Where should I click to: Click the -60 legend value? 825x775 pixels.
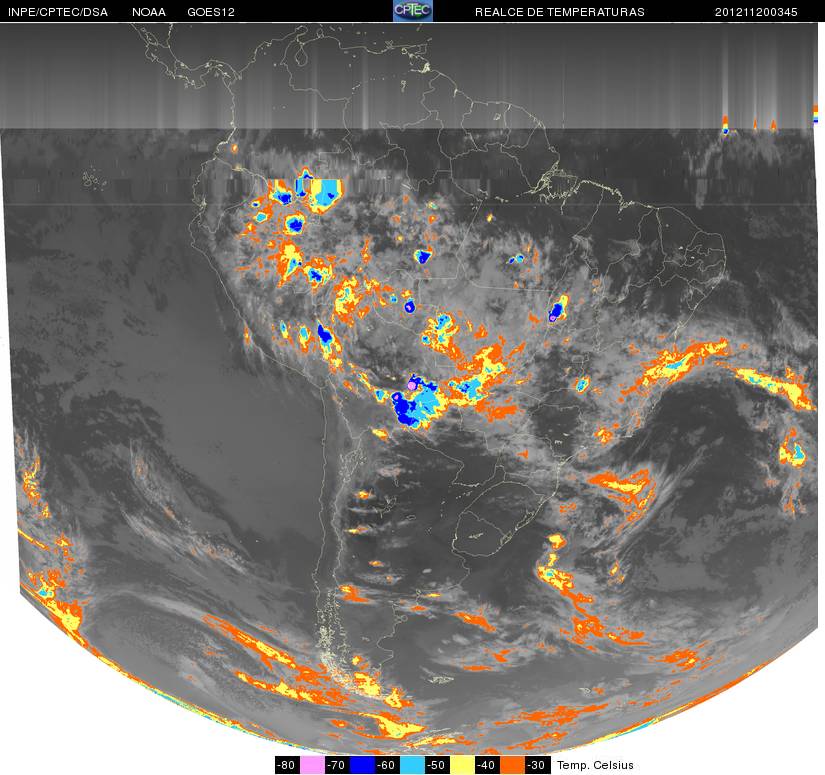(387, 765)
